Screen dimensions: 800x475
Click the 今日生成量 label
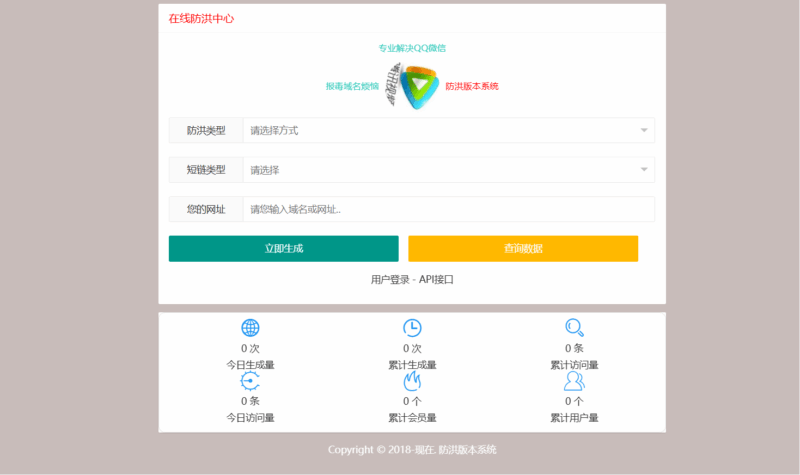pyautogui.click(x=250, y=365)
